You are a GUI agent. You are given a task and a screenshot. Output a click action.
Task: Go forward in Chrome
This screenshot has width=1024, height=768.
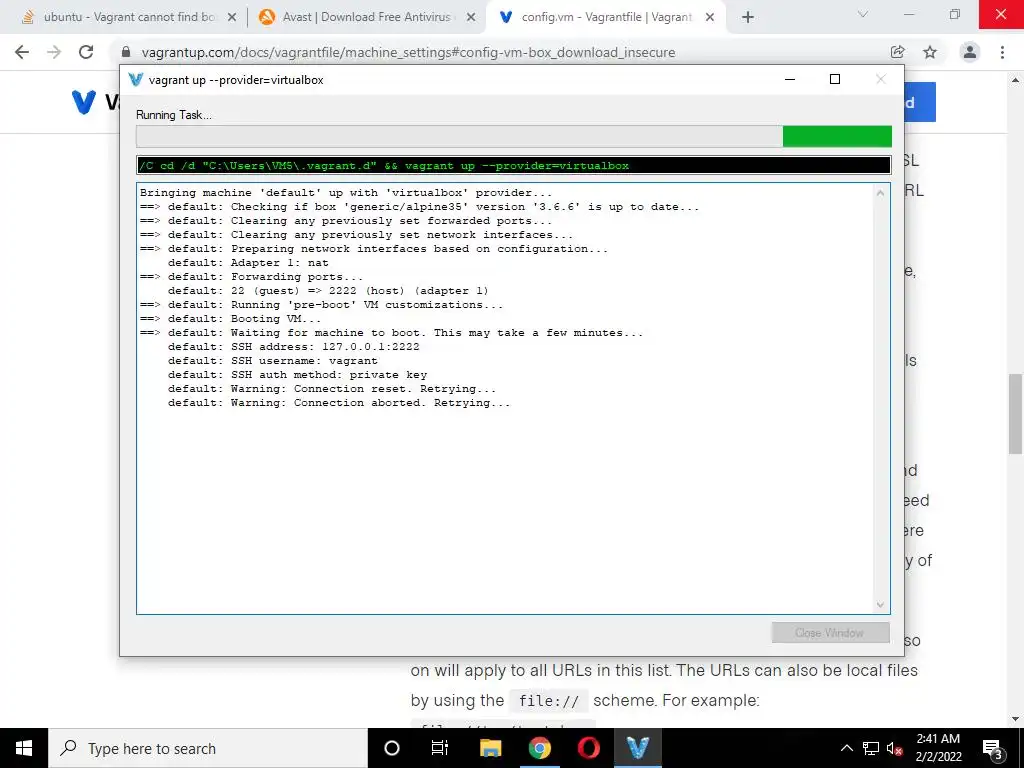[54, 52]
